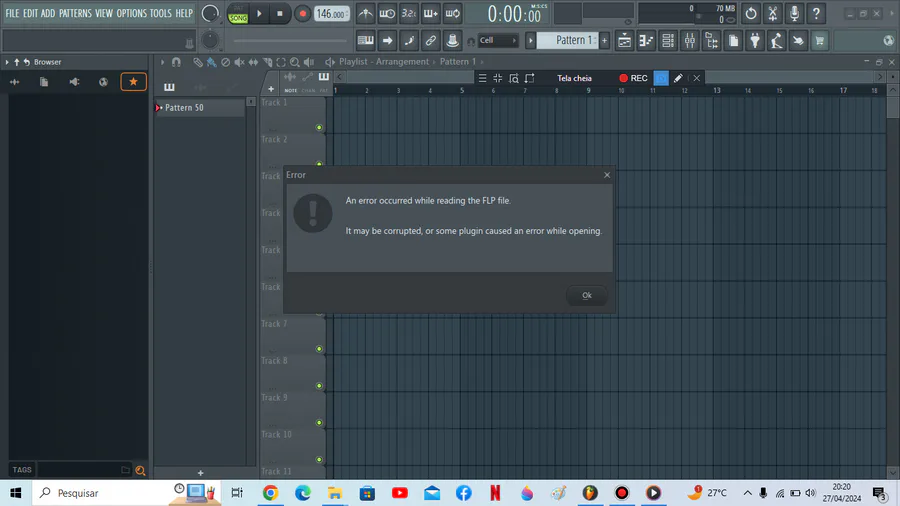
Task: Select Pattern 50 in the picker list
Action: tap(200, 107)
